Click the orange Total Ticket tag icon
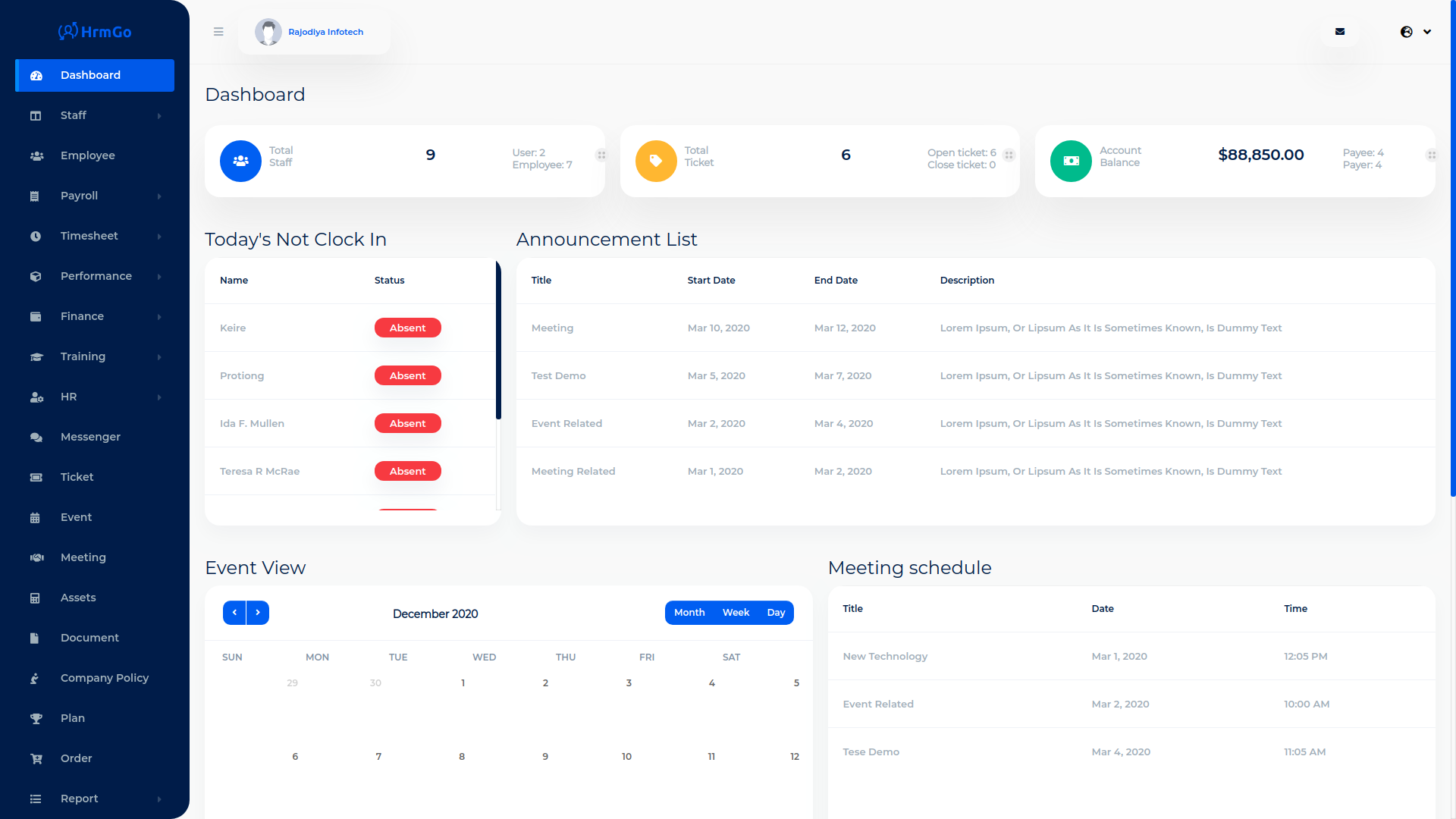Image resolution: width=1456 pixels, height=819 pixels. [656, 161]
